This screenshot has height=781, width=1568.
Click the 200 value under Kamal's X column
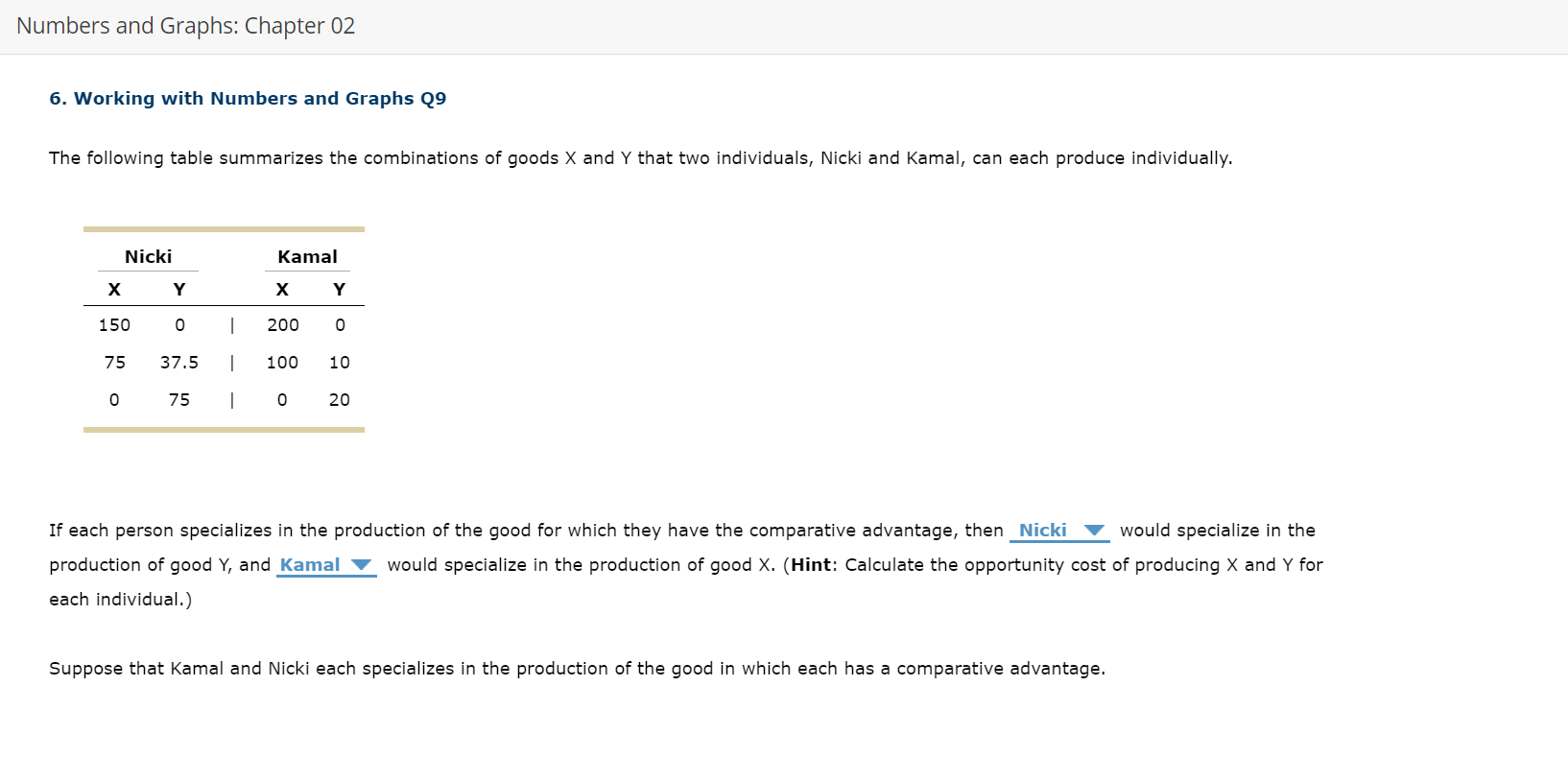click(282, 324)
